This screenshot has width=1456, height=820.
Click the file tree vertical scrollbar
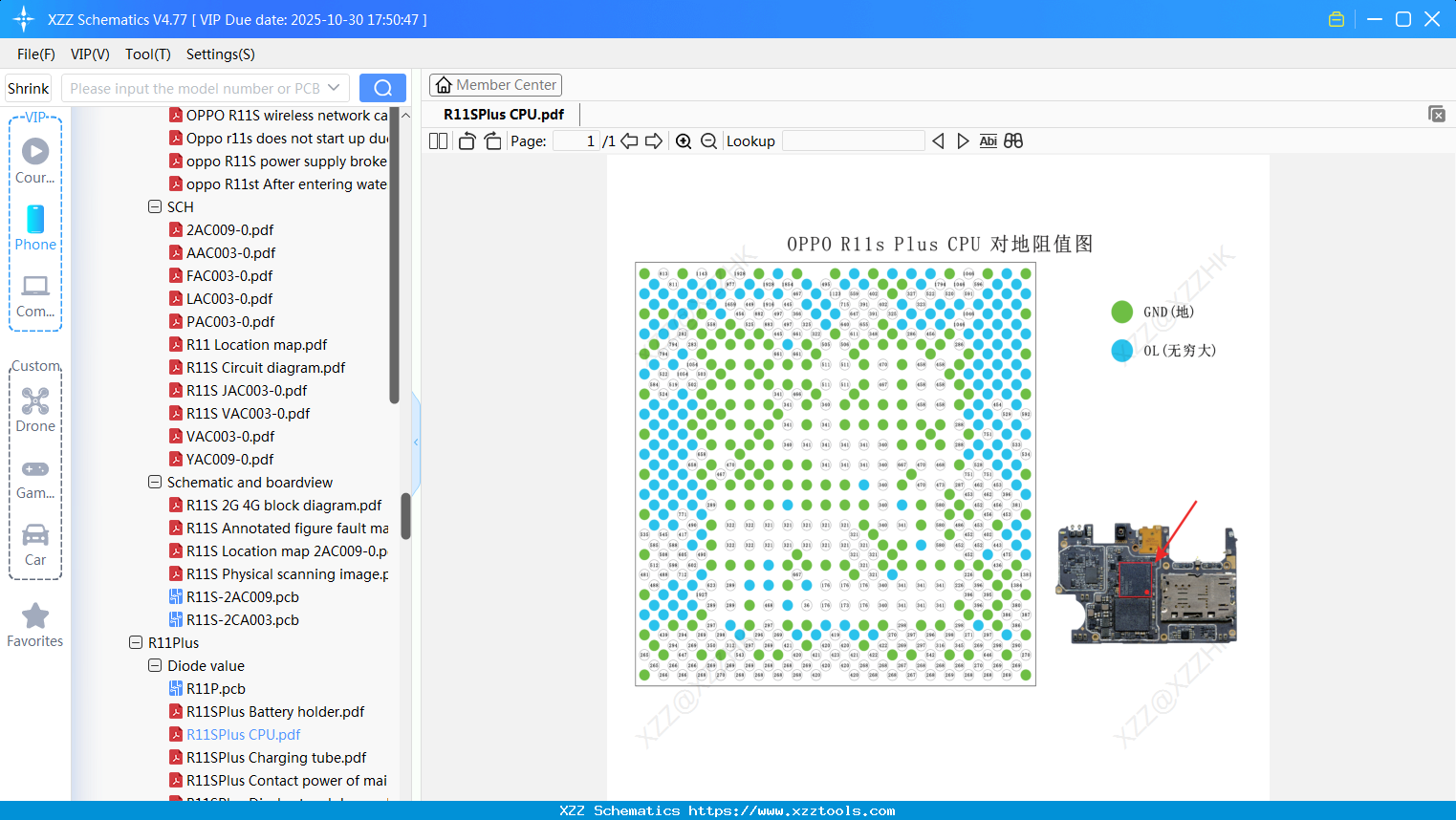click(405, 516)
